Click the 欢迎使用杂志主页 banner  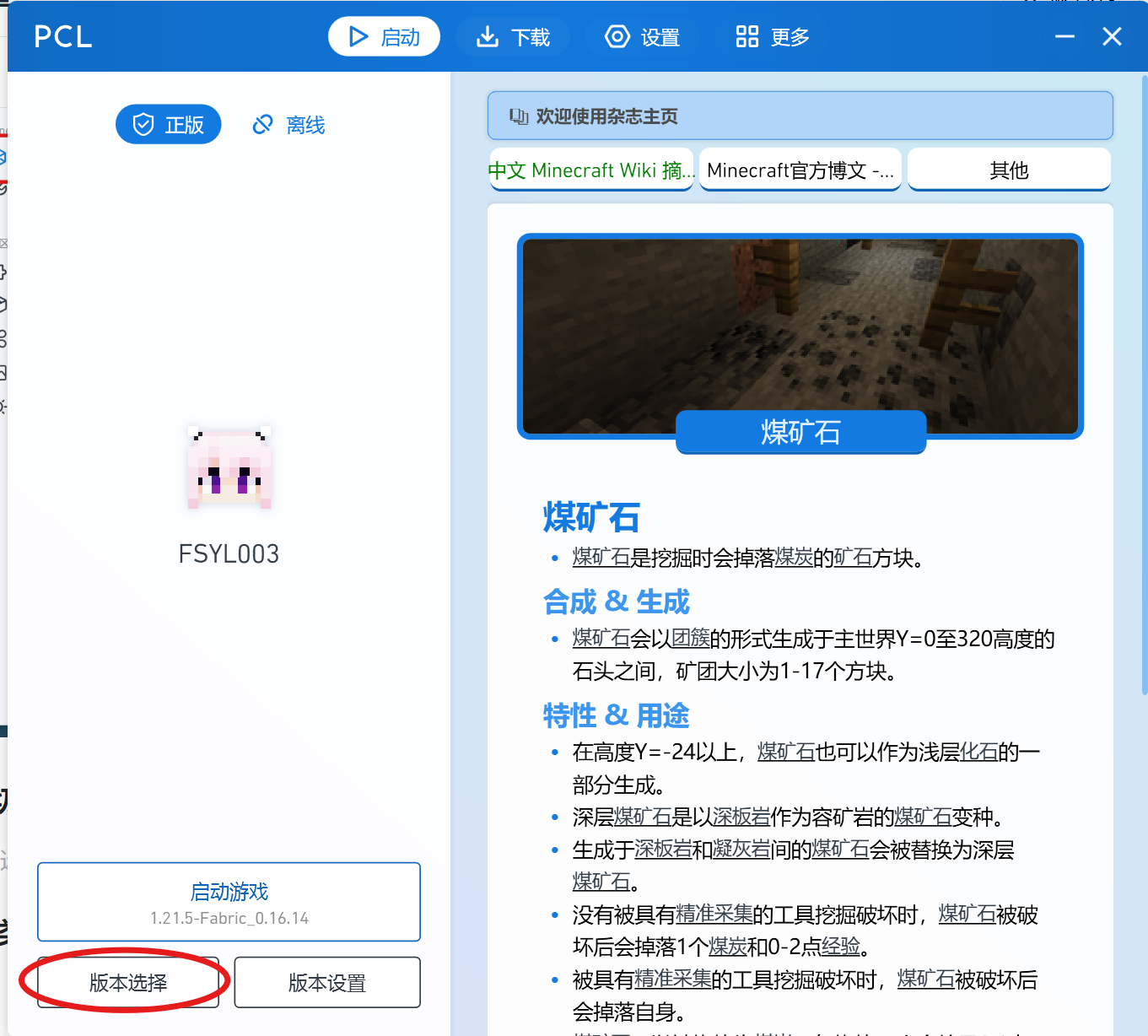[800, 116]
